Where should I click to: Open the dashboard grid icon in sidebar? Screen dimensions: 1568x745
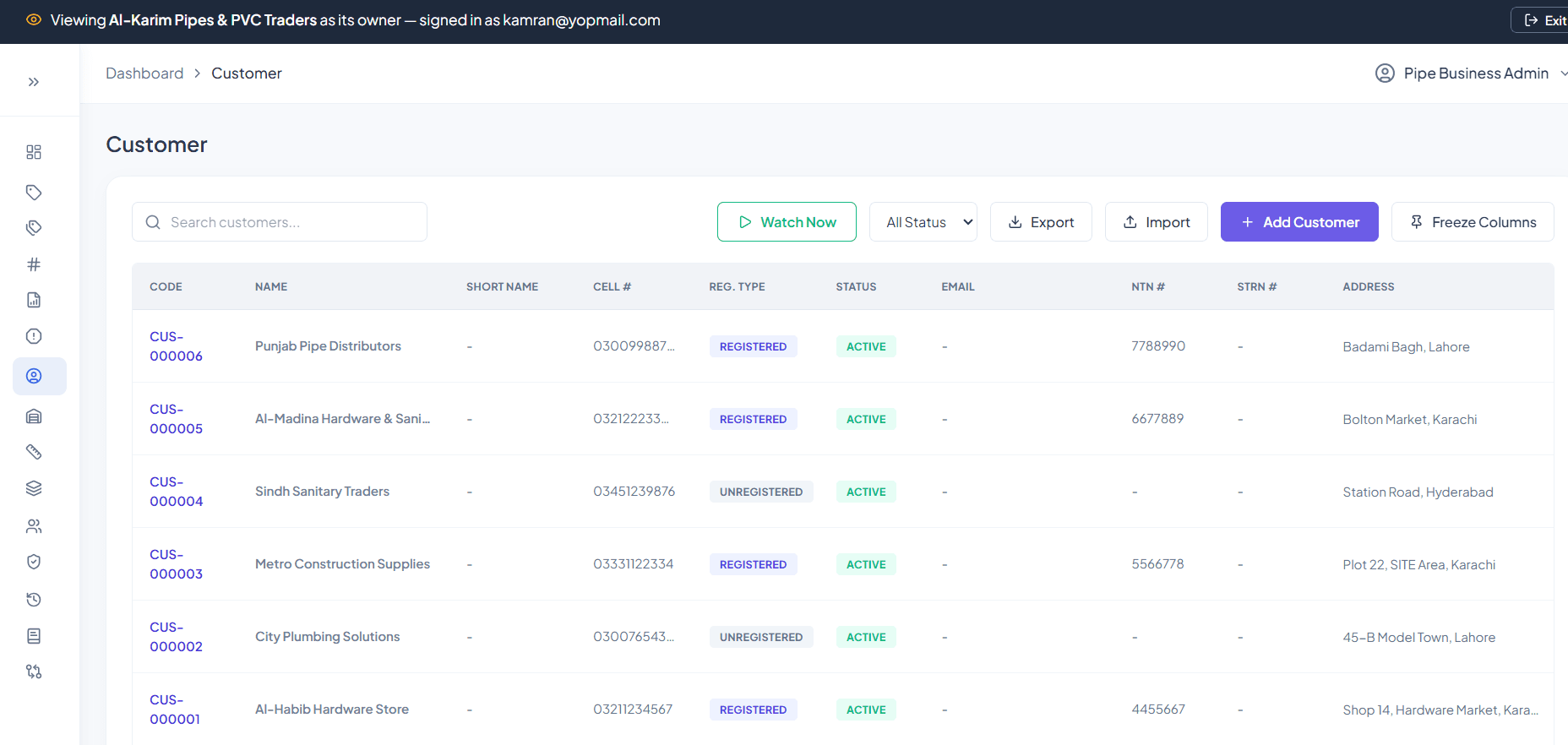[x=34, y=152]
